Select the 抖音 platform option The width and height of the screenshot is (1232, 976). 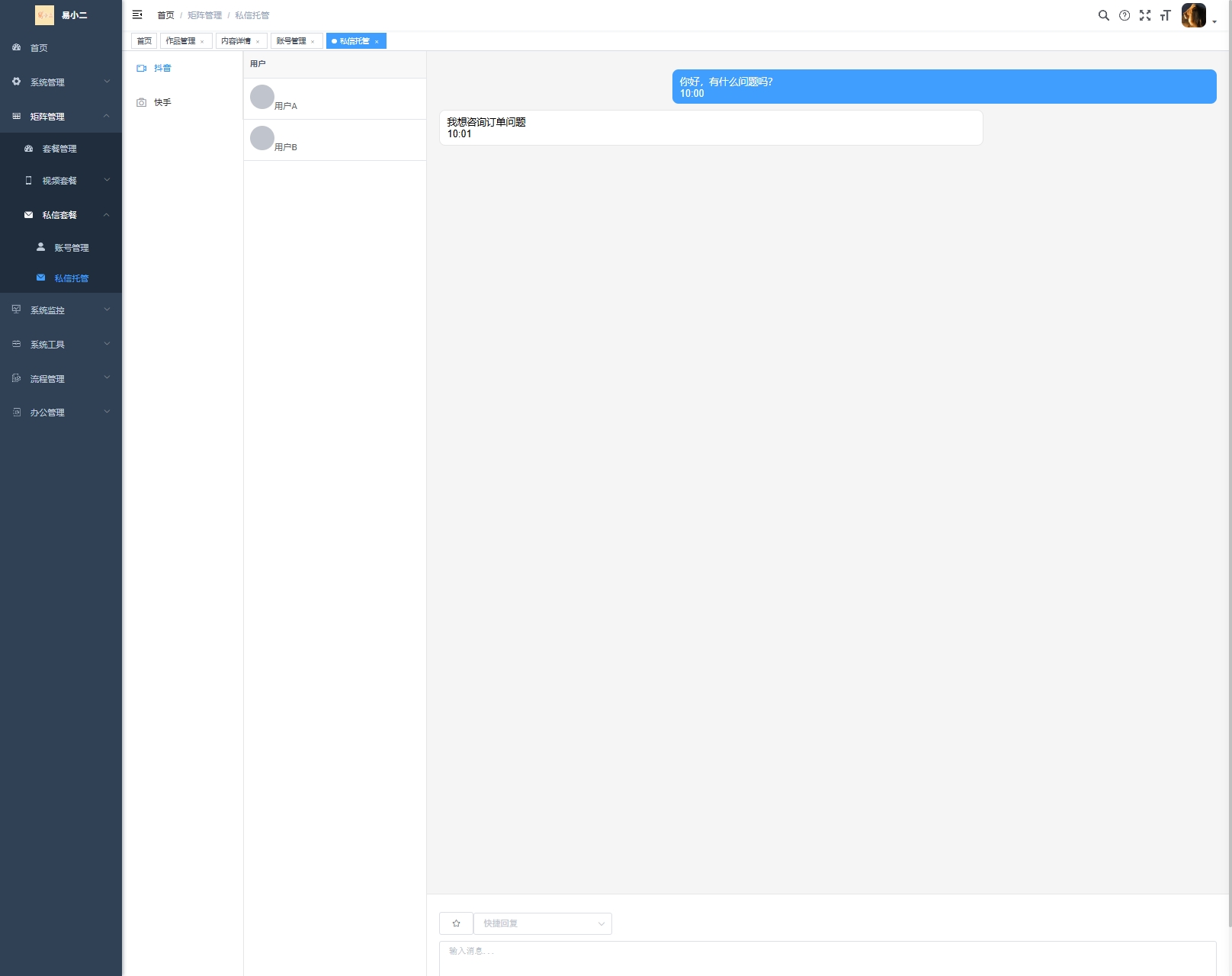coord(162,69)
